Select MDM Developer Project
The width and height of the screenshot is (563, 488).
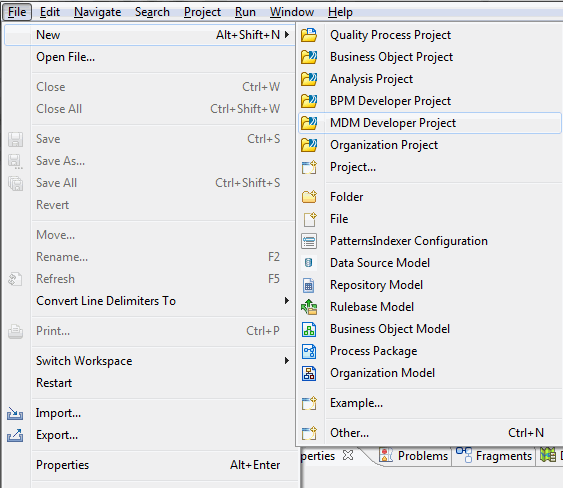point(429,123)
